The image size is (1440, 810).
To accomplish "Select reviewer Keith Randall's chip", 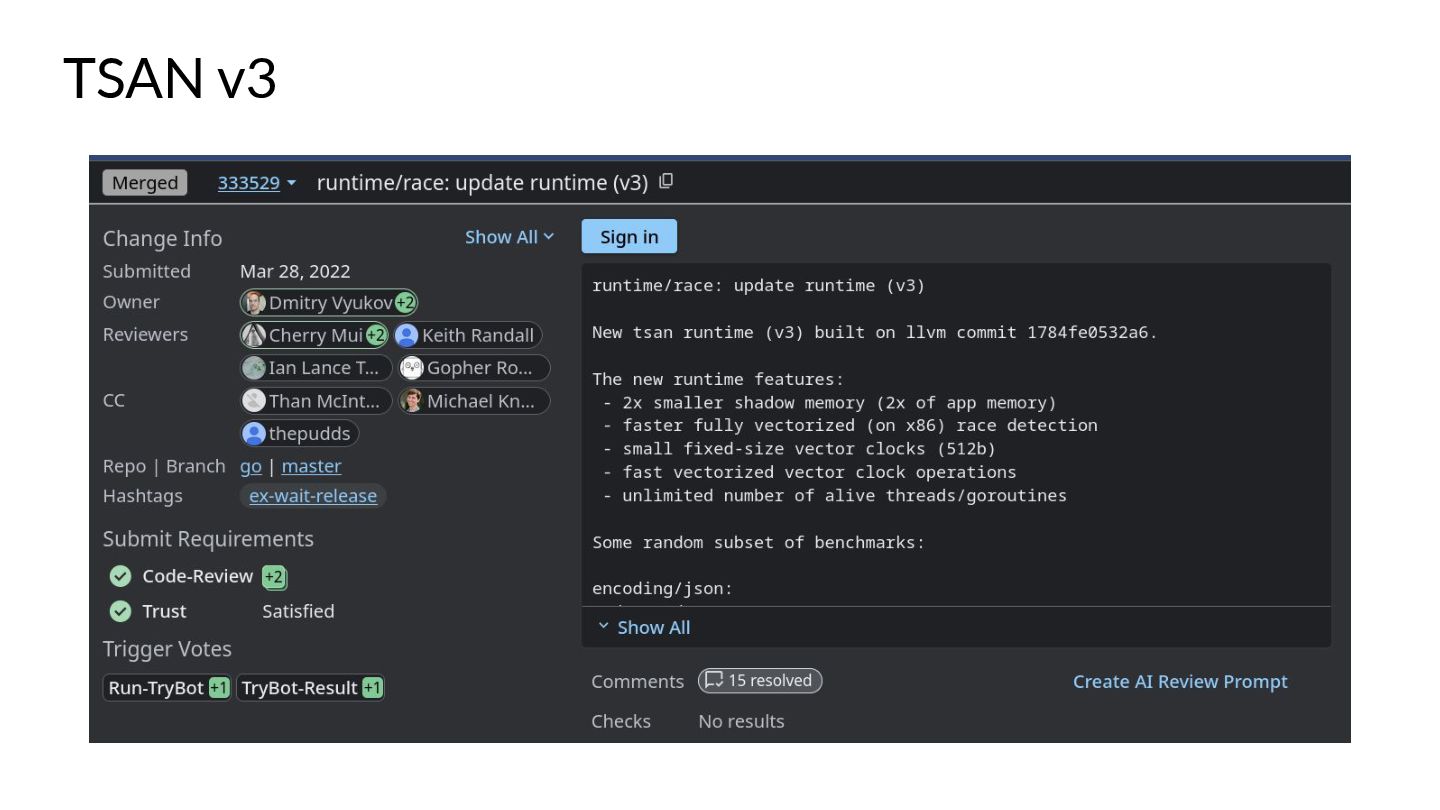I will click(467, 335).
